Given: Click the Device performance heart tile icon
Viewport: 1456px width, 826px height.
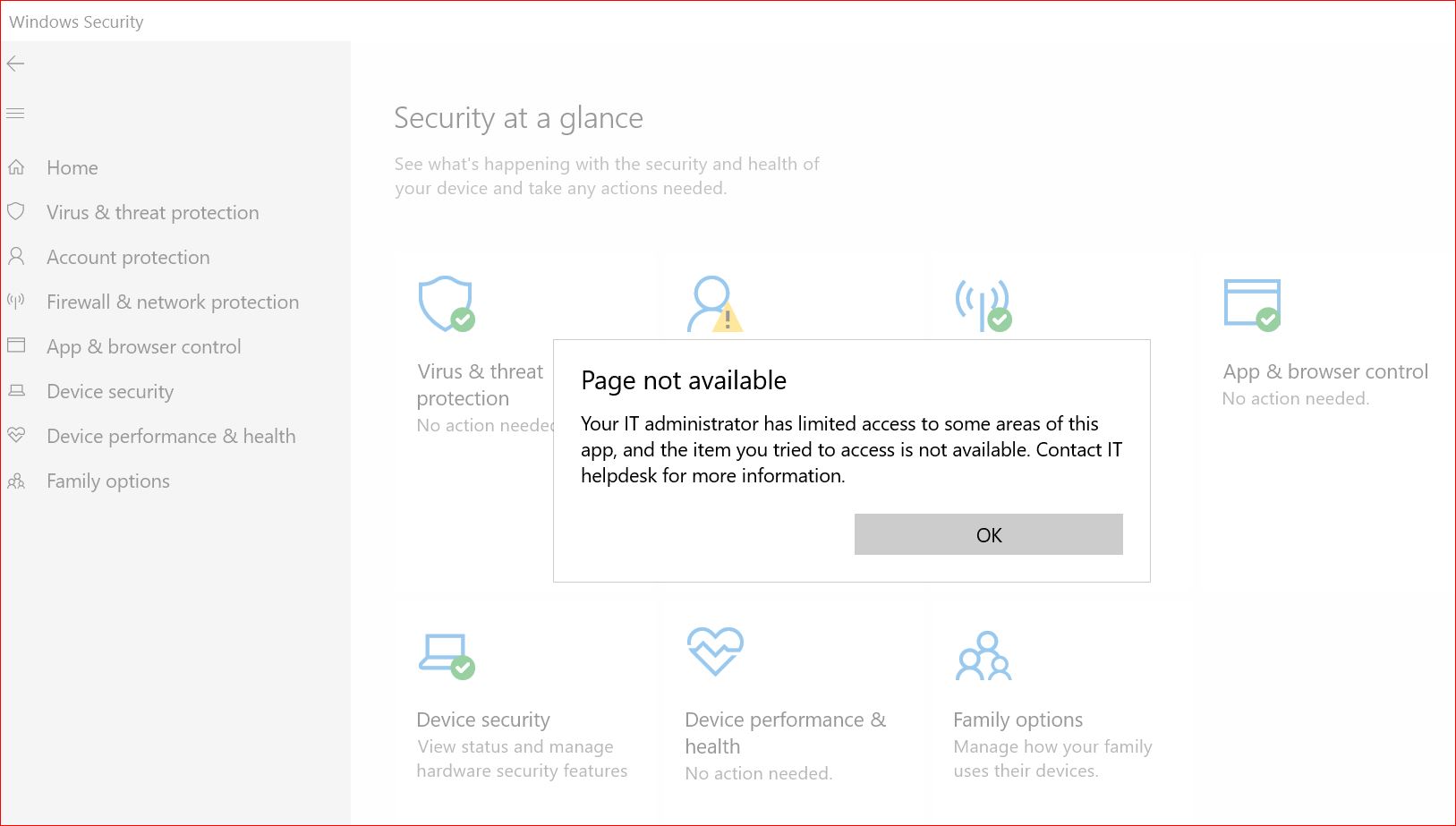Looking at the screenshot, I should 714,651.
